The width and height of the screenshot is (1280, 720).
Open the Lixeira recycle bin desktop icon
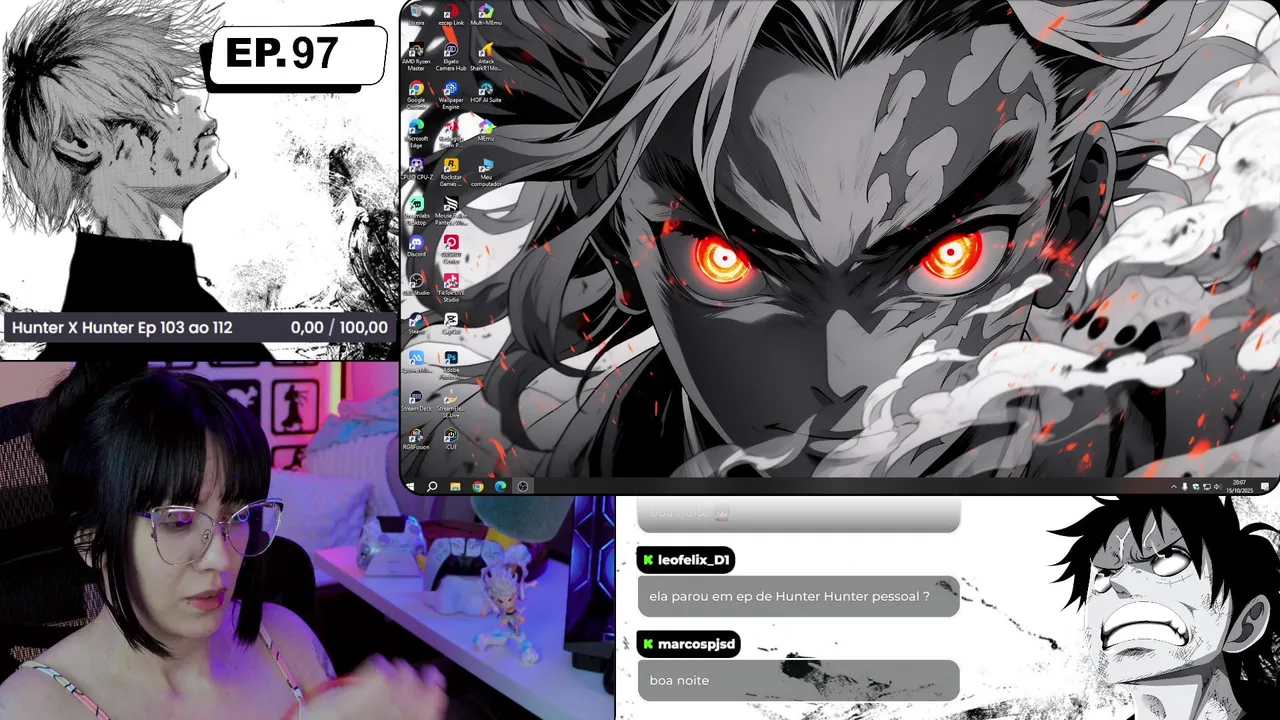[x=416, y=15]
